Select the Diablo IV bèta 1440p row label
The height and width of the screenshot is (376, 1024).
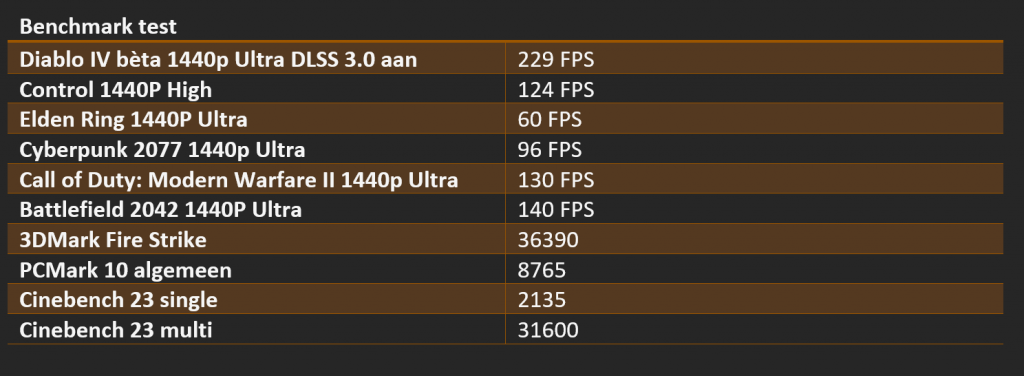(218, 59)
